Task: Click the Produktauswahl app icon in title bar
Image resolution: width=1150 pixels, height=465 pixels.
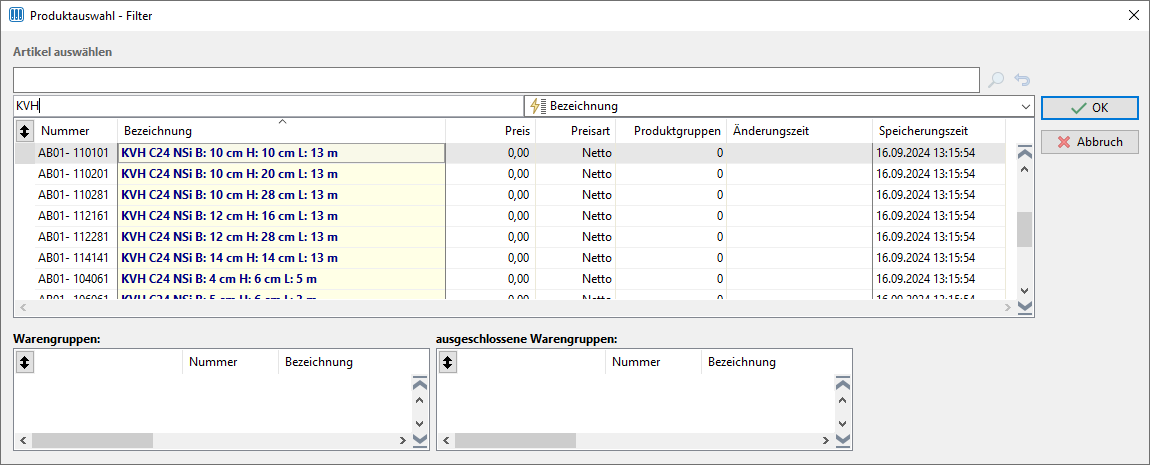Action: tap(15, 15)
